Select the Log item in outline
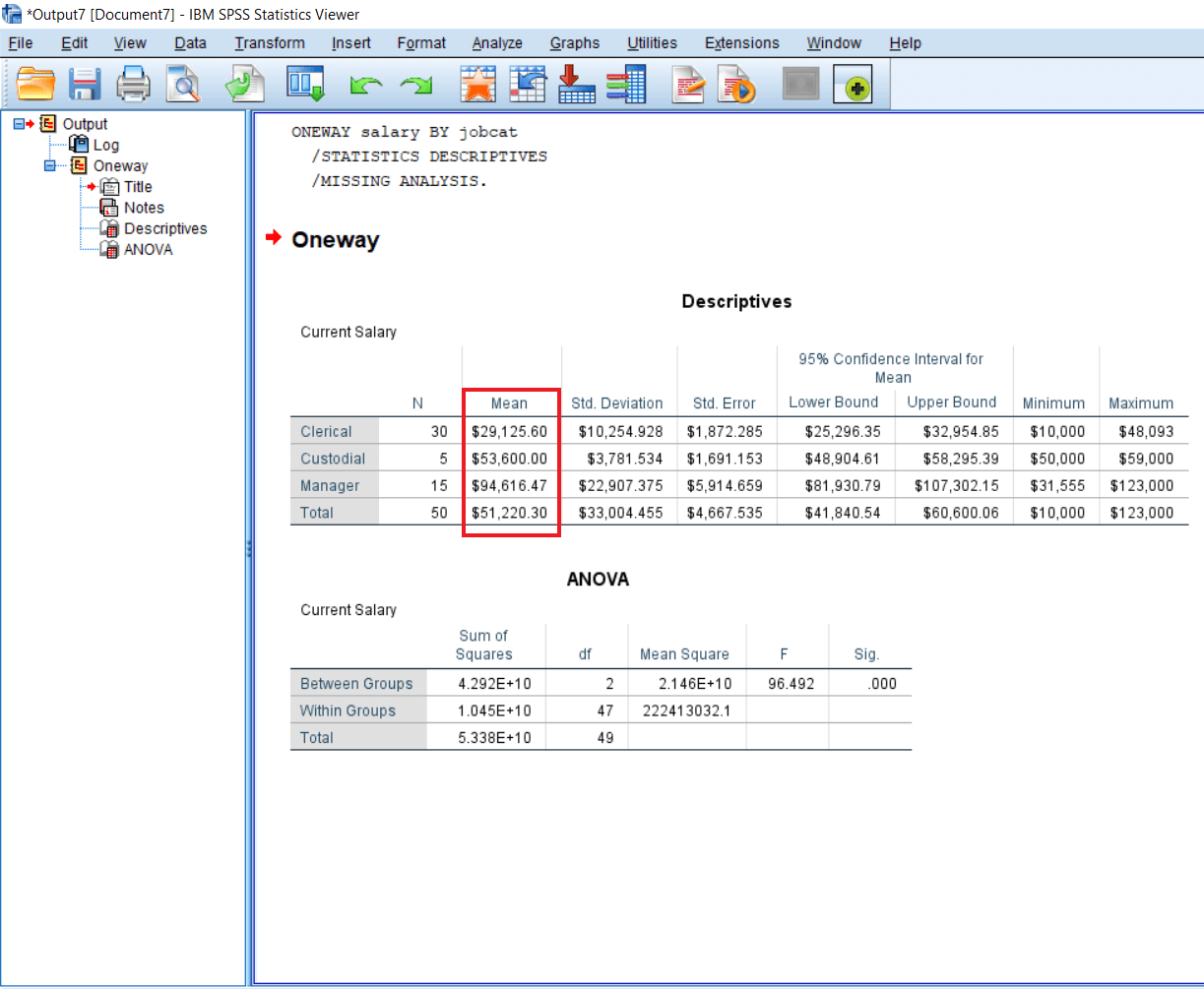The height and width of the screenshot is (989, 1204). coord(106,145)
